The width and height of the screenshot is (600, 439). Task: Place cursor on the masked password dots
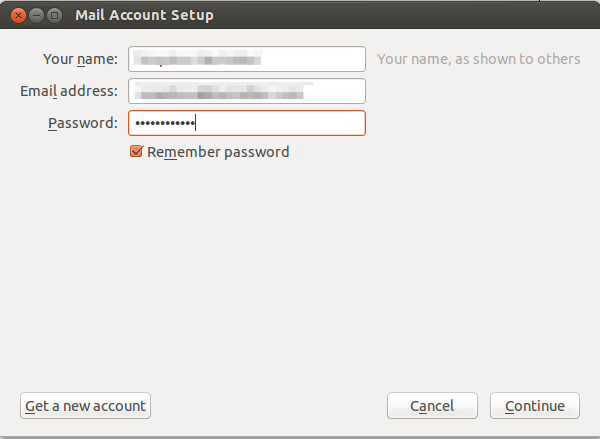click(x=165, y=123)
